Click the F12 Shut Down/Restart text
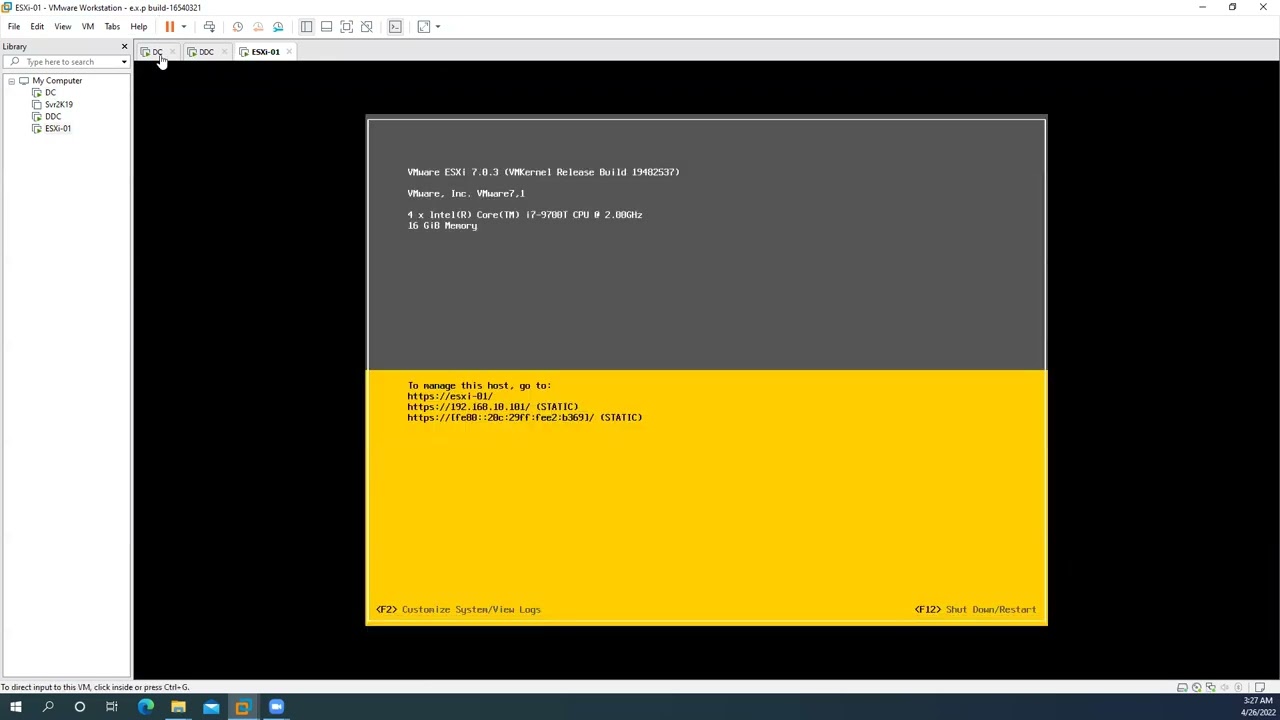The height and width of the screenshot is (720, 1280). point(975,609)
